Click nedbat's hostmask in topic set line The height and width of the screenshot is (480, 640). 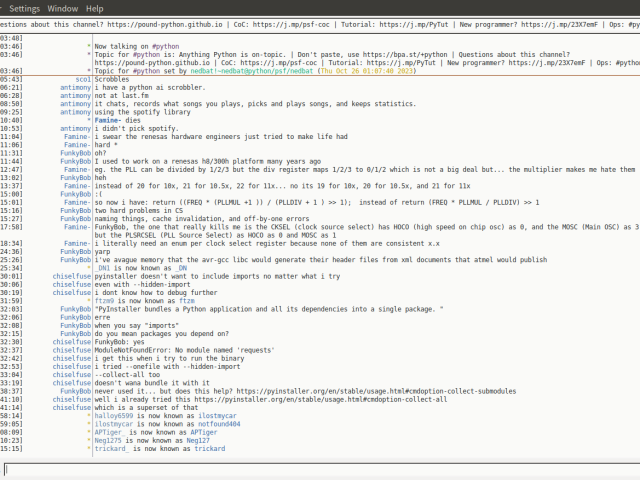coord(252,71)
